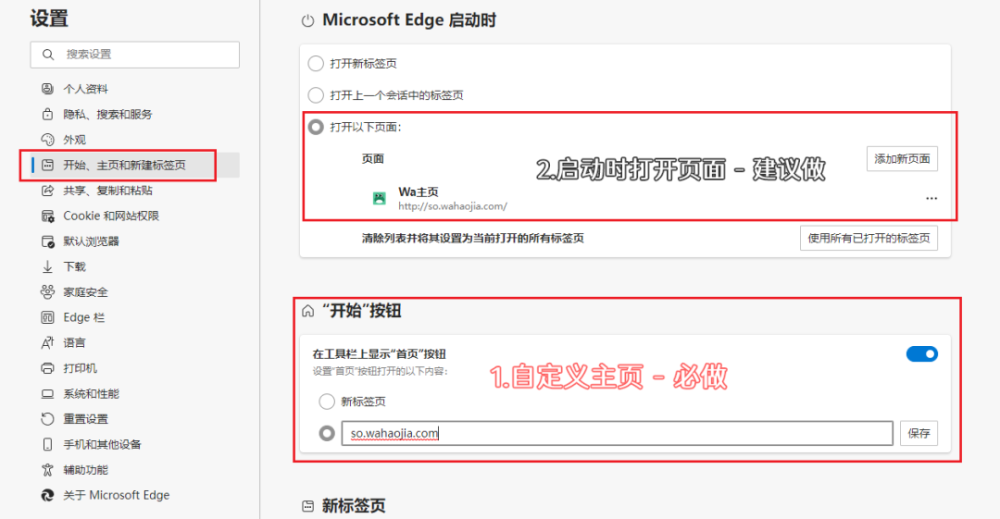Click the icon beside 开始、主页和新建标签页

pos(47,165)
